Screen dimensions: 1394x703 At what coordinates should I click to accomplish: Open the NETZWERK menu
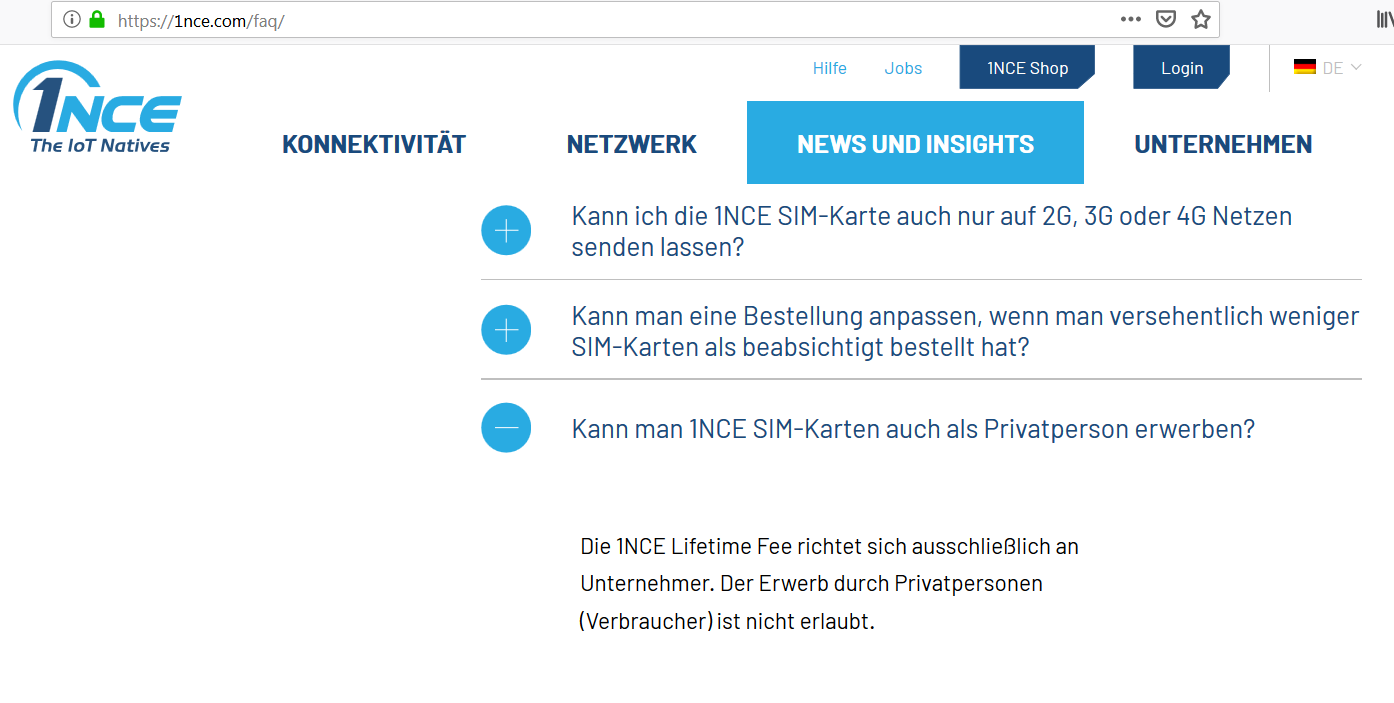pos(632,144)
